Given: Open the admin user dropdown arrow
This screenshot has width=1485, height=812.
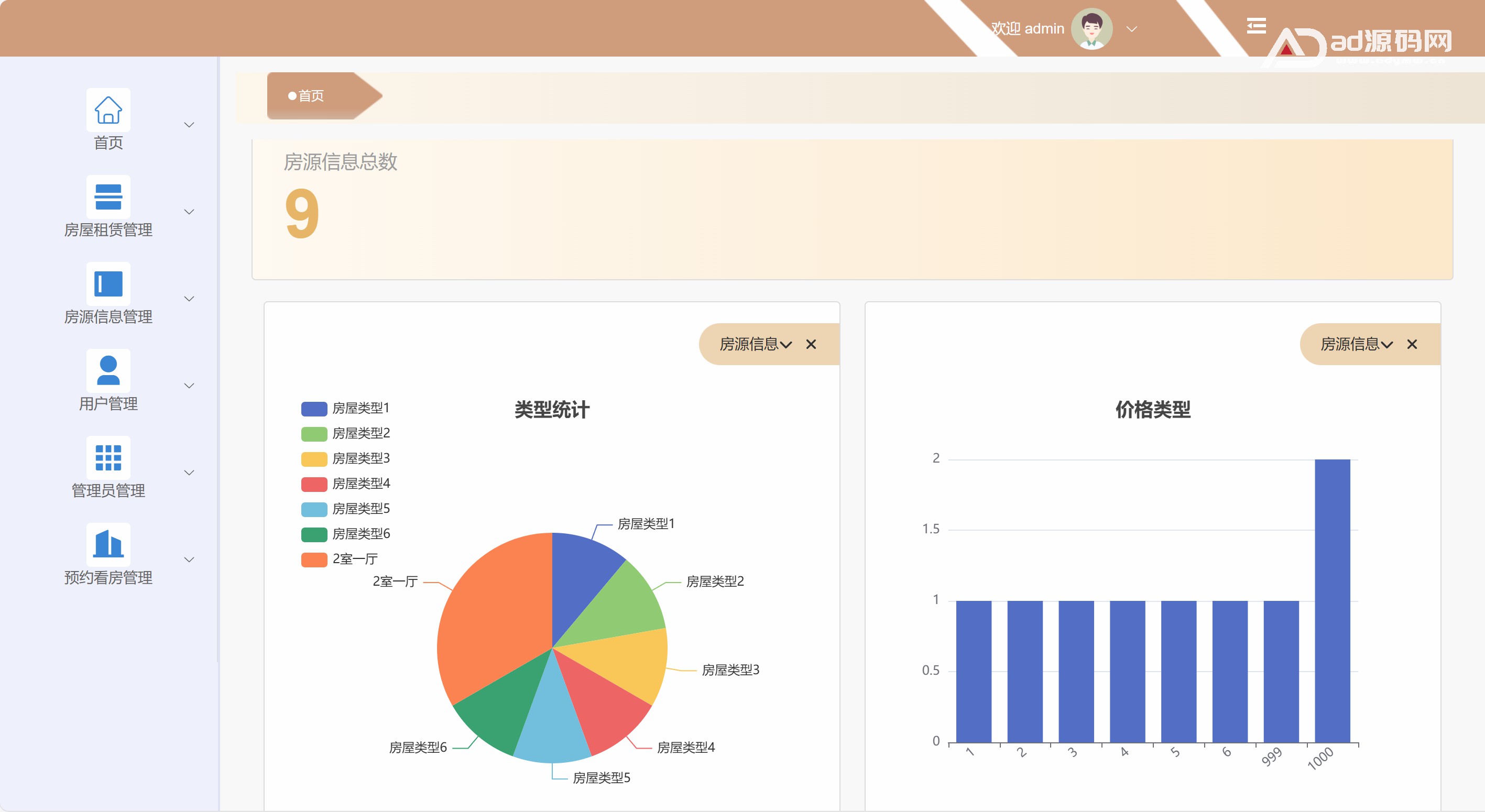Looking at the screenshot, I should (1131, 29).
